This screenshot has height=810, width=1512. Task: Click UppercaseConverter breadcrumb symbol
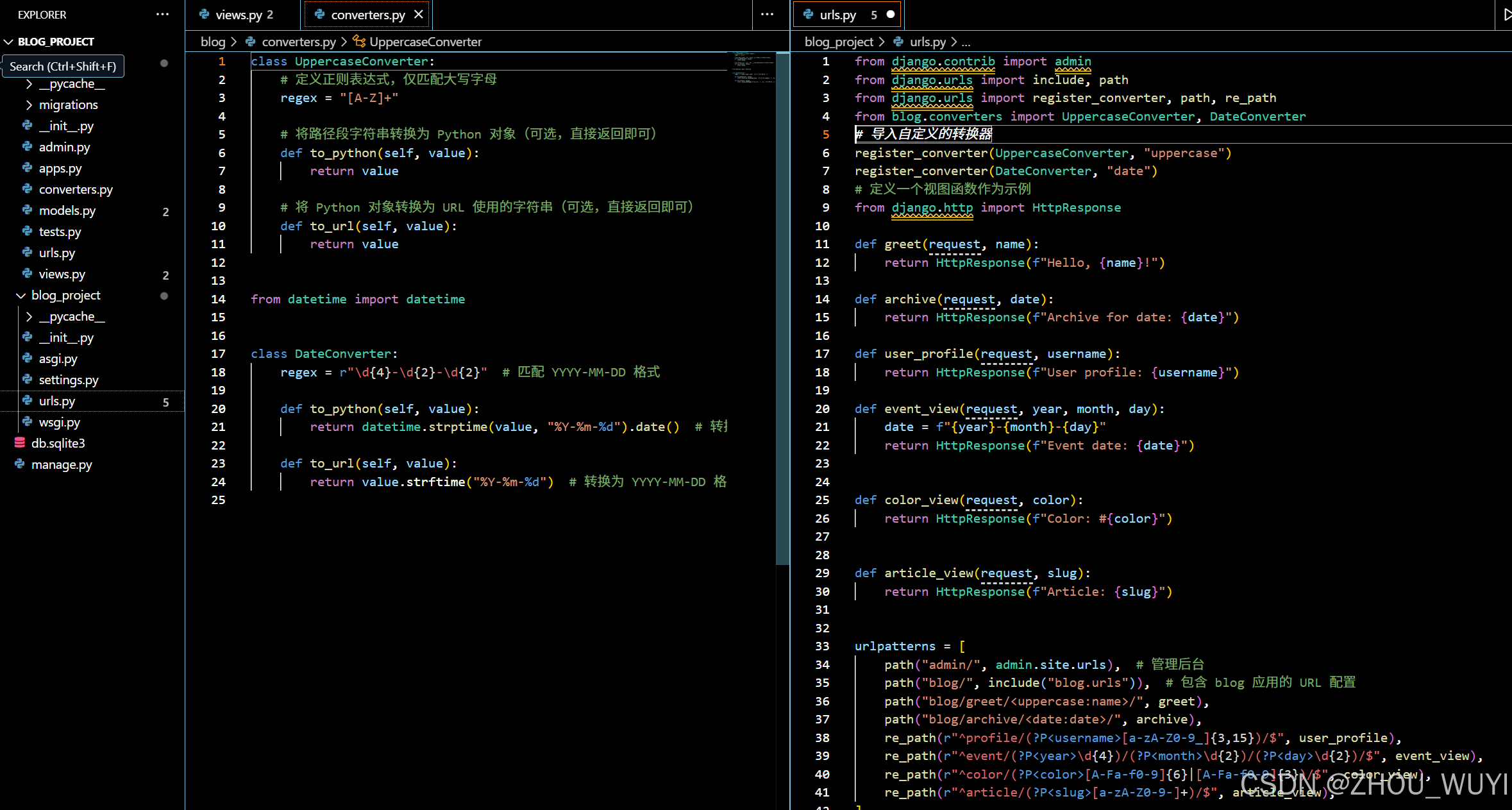coord(426,42)
